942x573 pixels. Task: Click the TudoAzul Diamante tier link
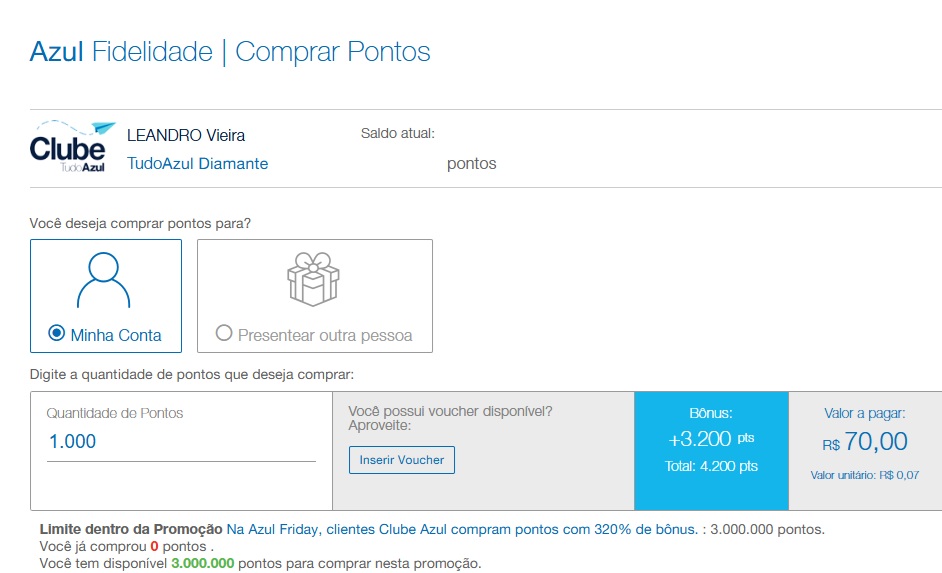197,163
